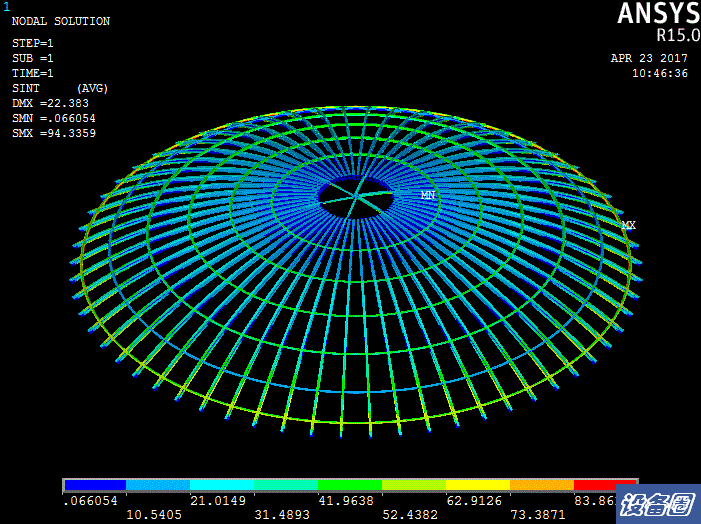Select the dark blue legend color band
Image resolution: width=701 pixels, height=524 pixels.
point(95,484)
